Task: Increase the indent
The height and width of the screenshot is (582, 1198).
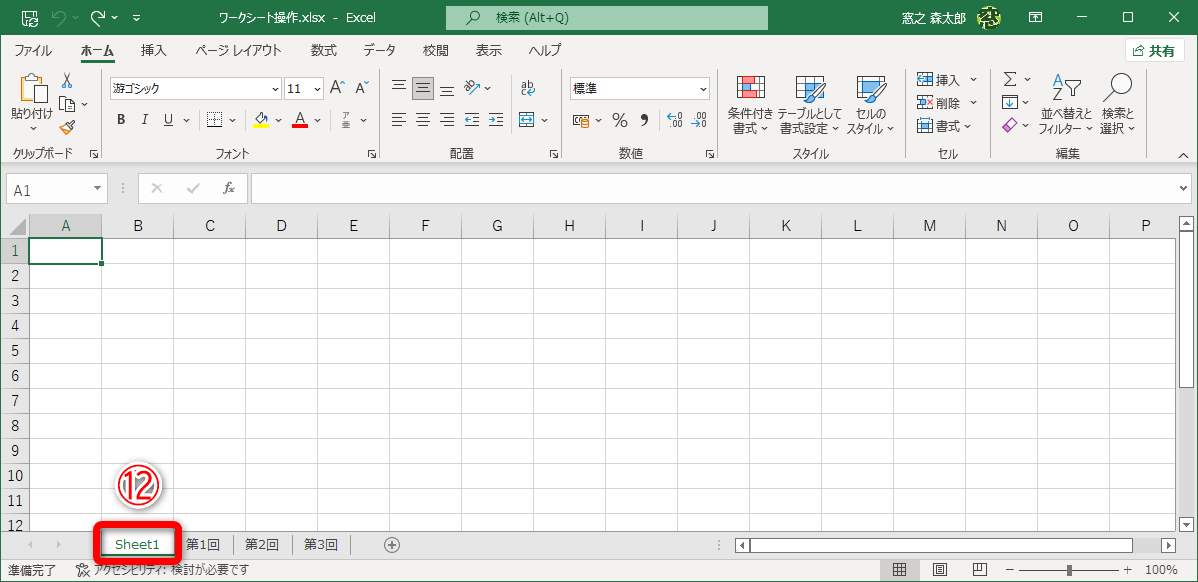Action: click(496, 120)
